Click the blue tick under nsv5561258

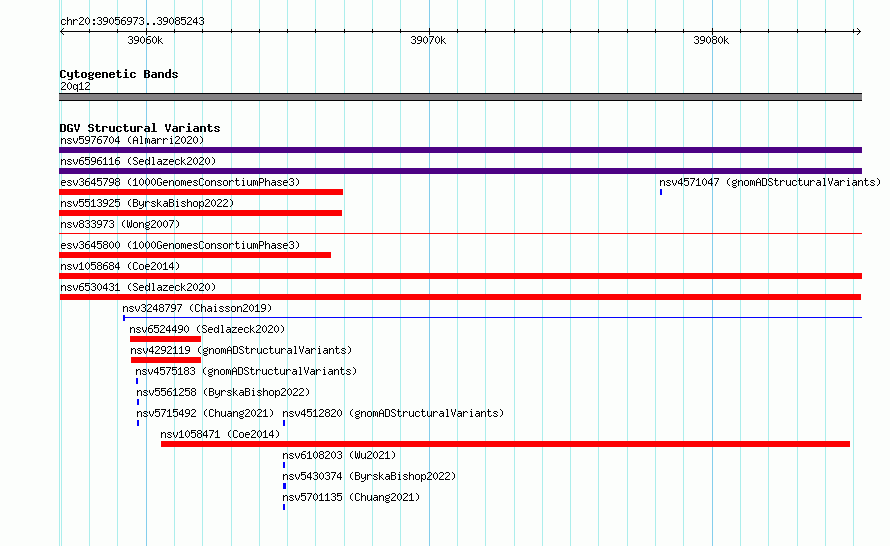(x=138, y=402)
